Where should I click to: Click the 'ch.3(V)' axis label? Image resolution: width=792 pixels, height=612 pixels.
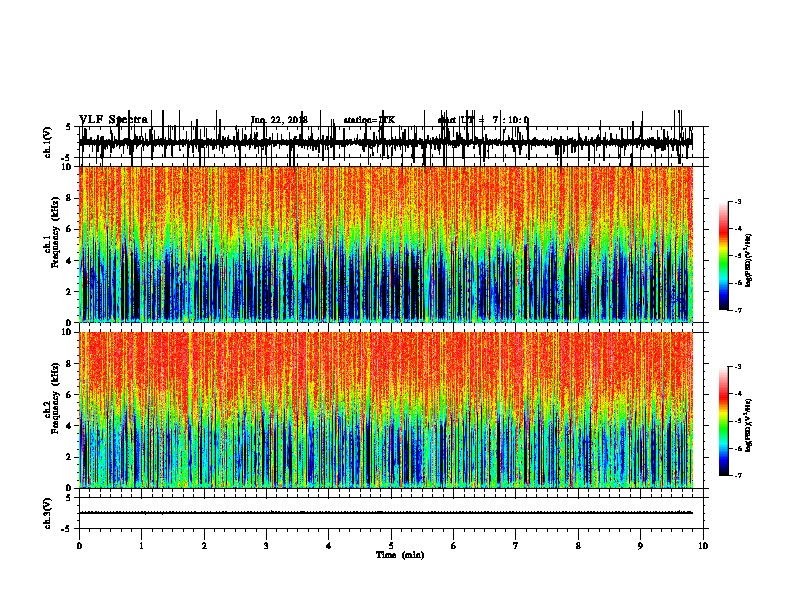pyautogui.click(x=47, y=513)
